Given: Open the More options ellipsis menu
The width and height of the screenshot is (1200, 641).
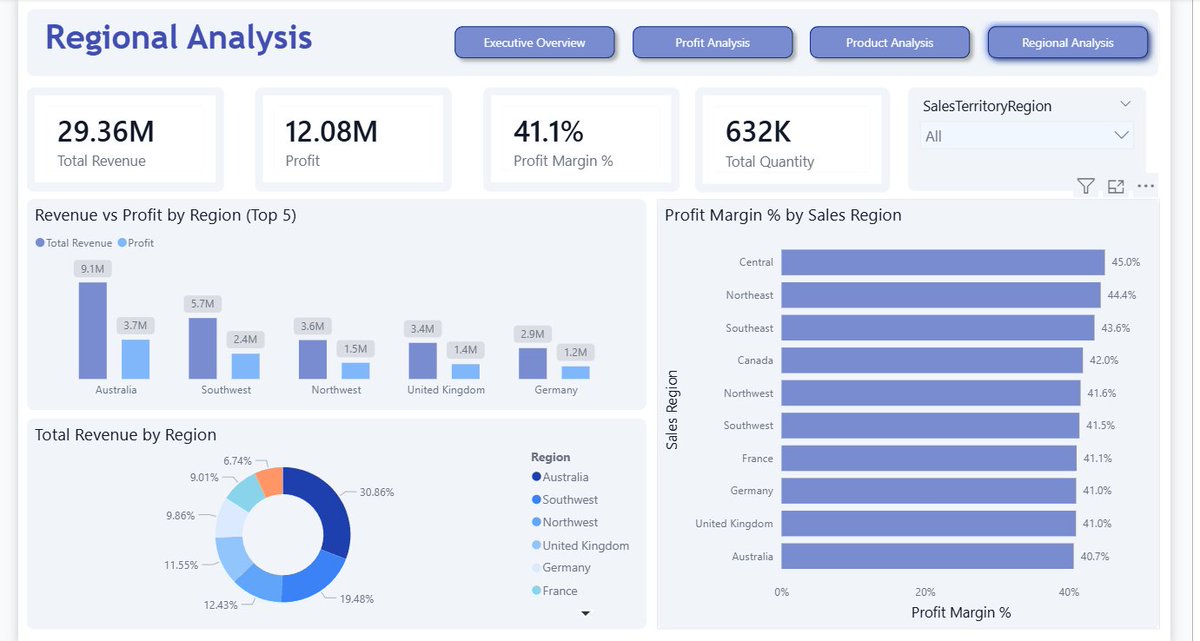Looking at the screenshot, I should (x=1146, y=186).
